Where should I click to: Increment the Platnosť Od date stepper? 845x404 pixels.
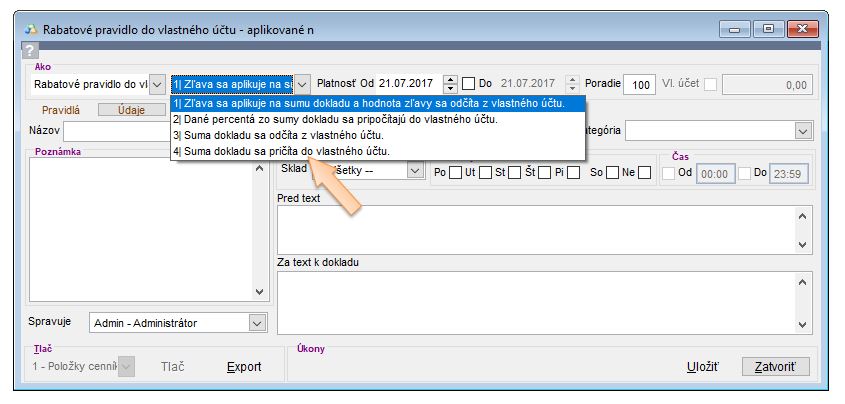point(450,80)
